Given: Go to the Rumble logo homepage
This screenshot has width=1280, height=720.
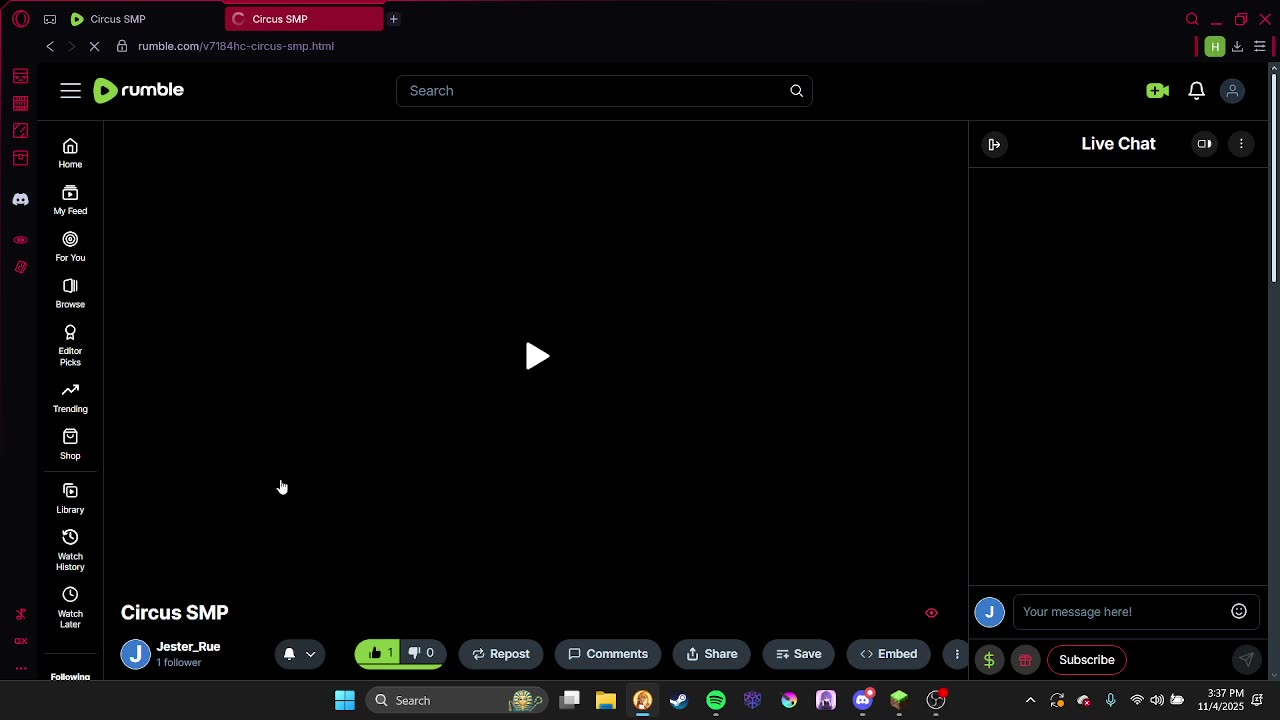Looking at the screenshot, I should (x=138, y=90).
